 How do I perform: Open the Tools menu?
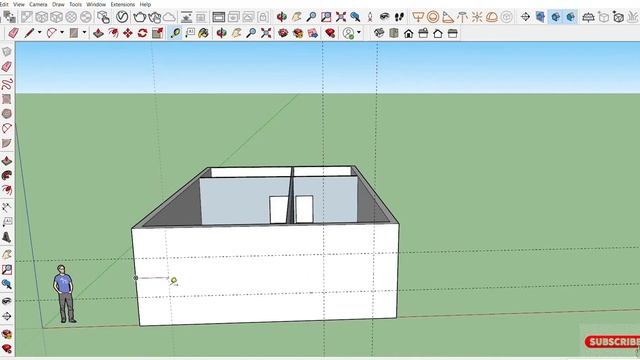[x=75, y=4]
